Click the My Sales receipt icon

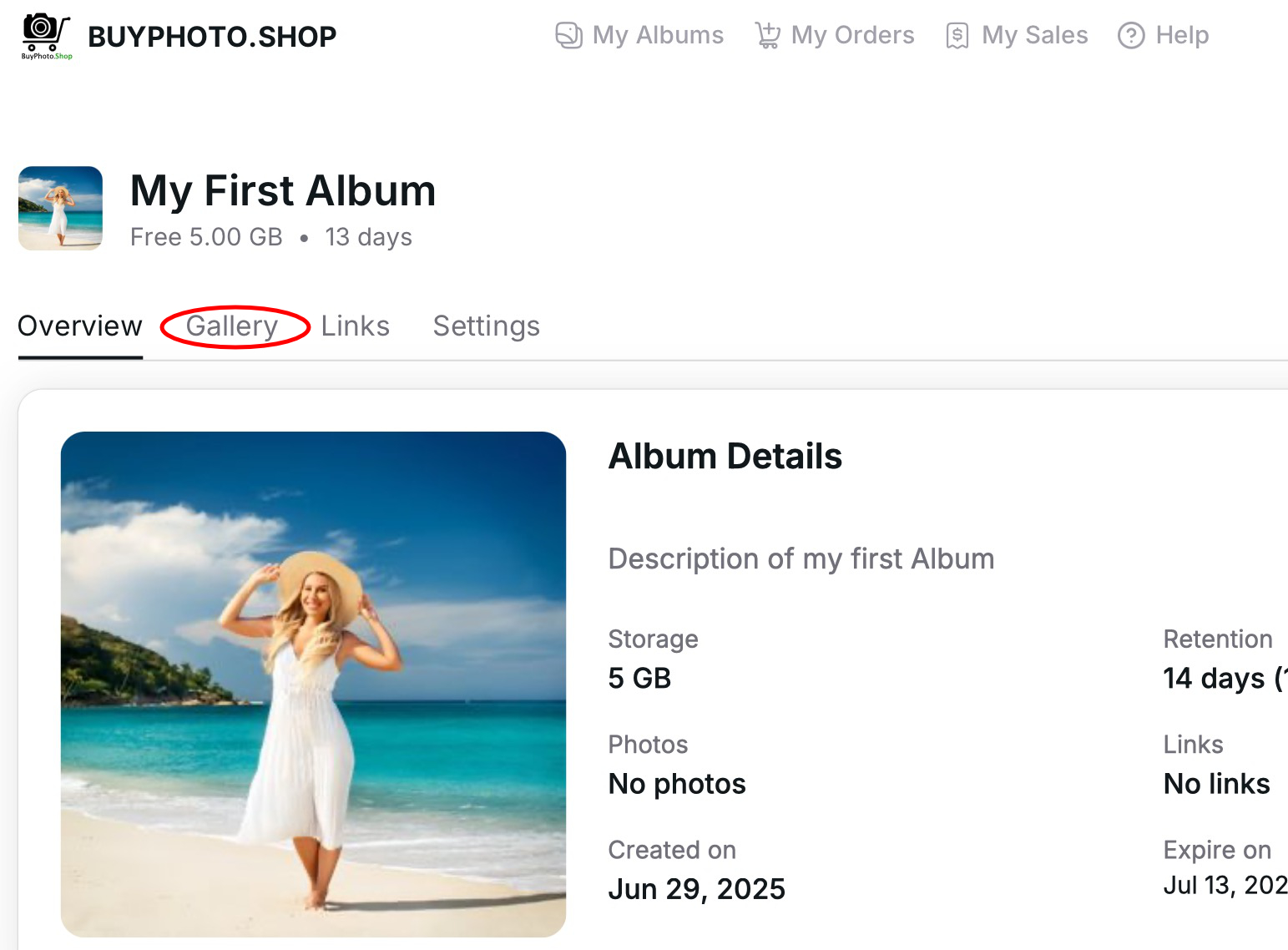pos(957,36)
